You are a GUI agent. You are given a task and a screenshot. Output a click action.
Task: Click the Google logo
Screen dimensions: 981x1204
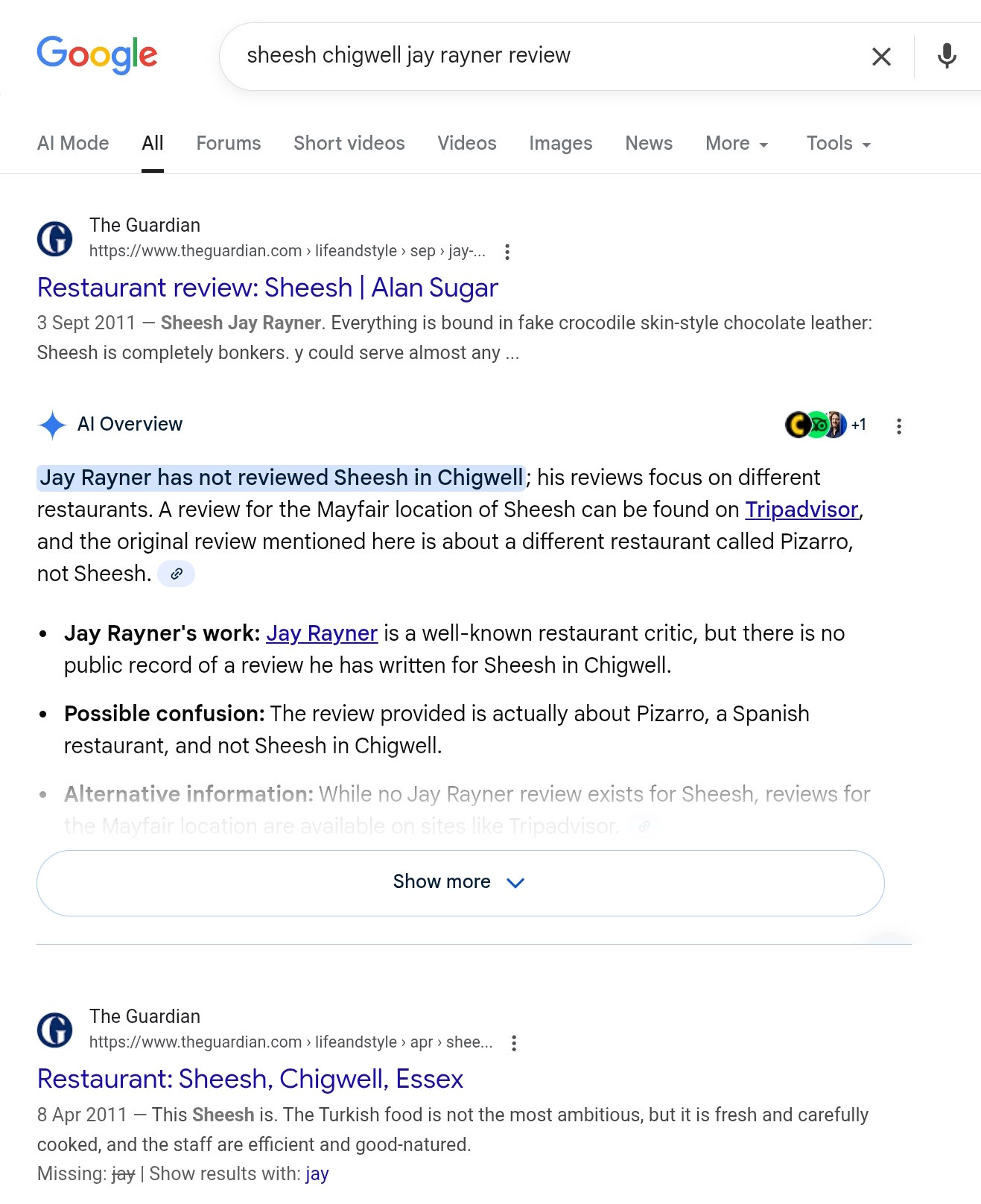pyautogui.click(x=97, y=55)
